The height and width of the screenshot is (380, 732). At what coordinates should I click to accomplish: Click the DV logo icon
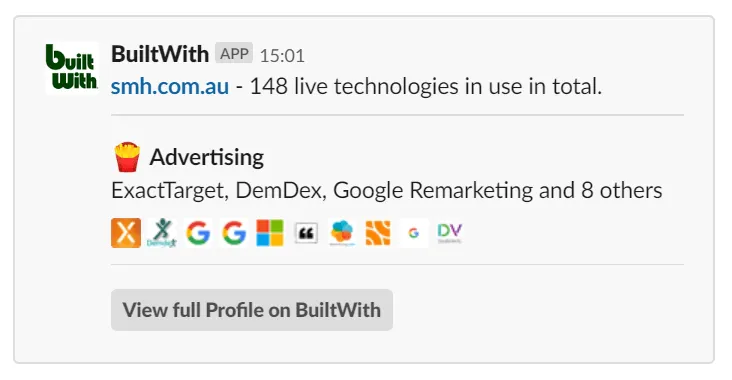click(450, 232)
